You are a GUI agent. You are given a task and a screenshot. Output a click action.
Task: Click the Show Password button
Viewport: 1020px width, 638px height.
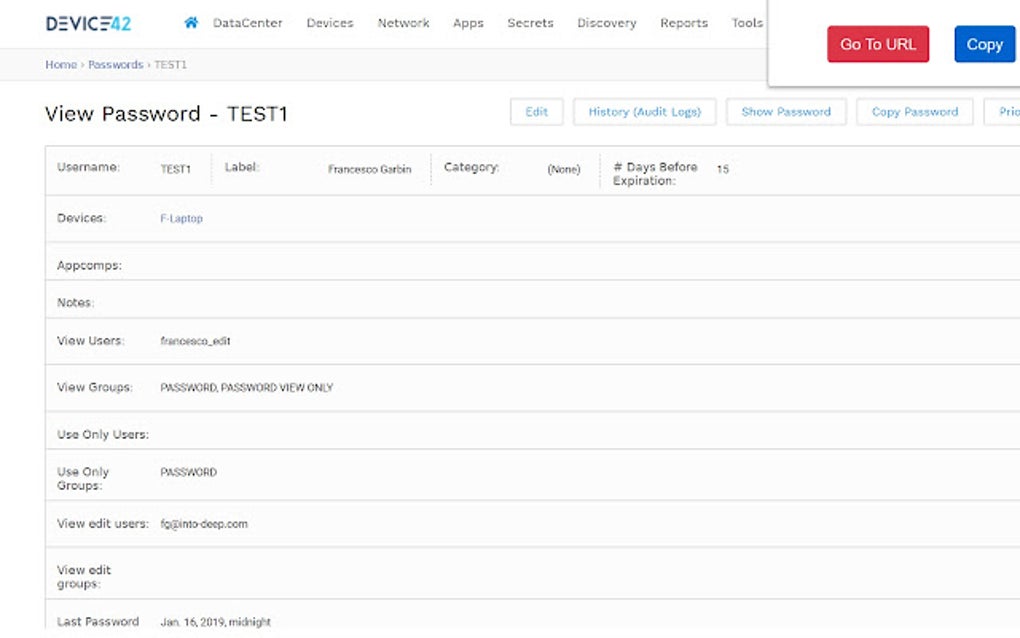(x=786, y=112)
